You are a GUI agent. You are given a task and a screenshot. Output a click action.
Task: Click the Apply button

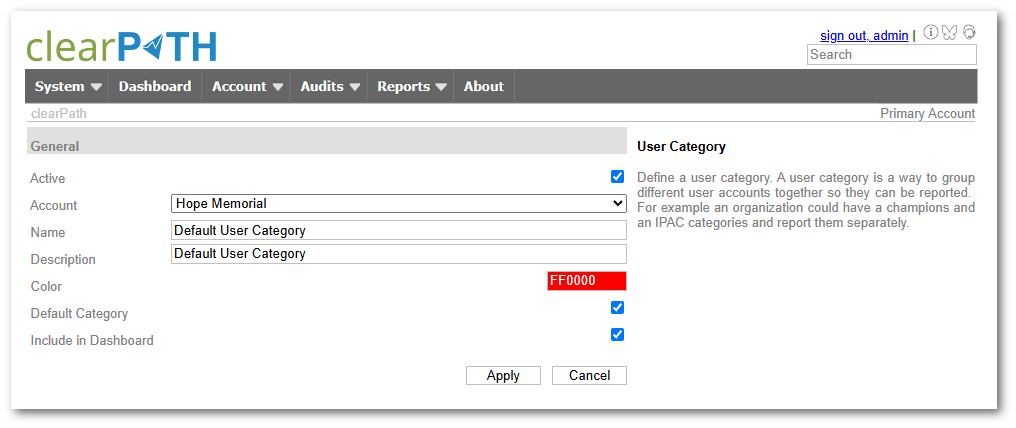tap(503, 376)
